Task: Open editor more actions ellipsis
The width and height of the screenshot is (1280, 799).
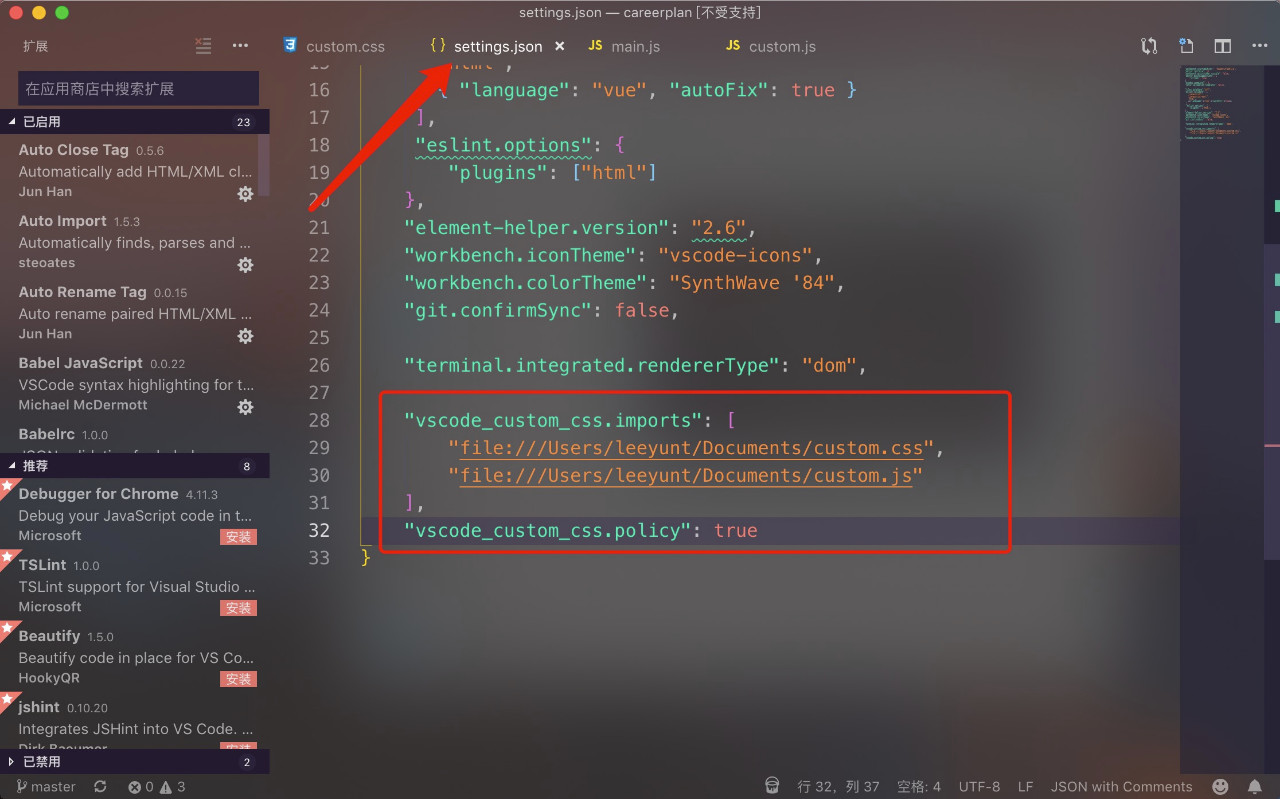Action: [x=1259, y=46]
